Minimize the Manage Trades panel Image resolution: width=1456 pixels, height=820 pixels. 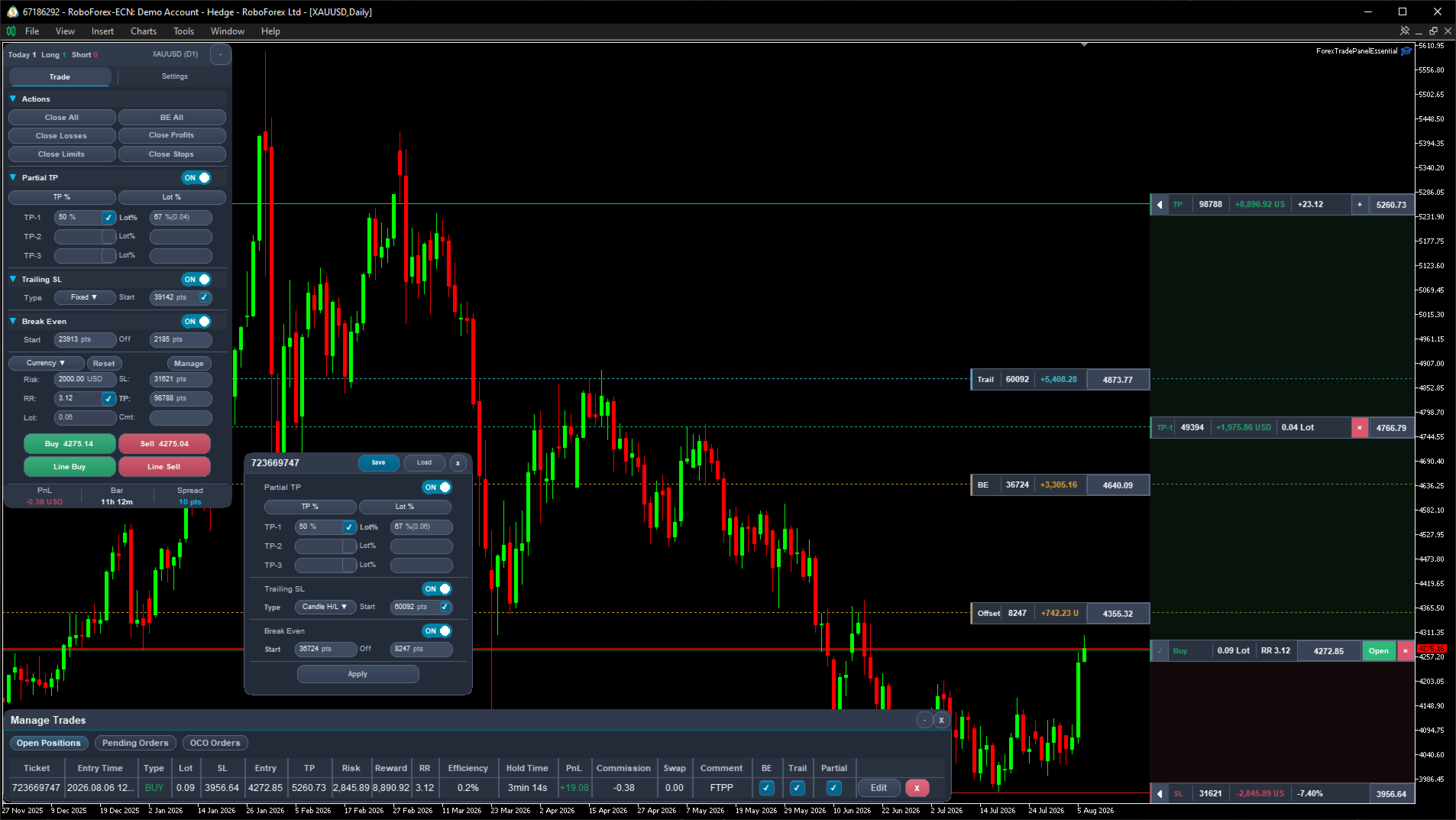(x=925, y=720)
